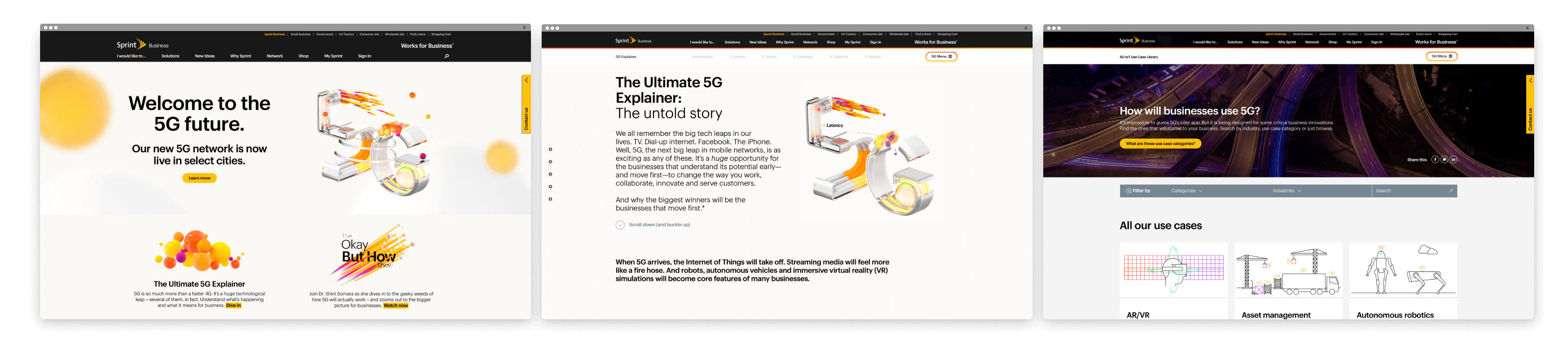
Task: Share via the LinkedIn icon
Action: point(1453,160)
